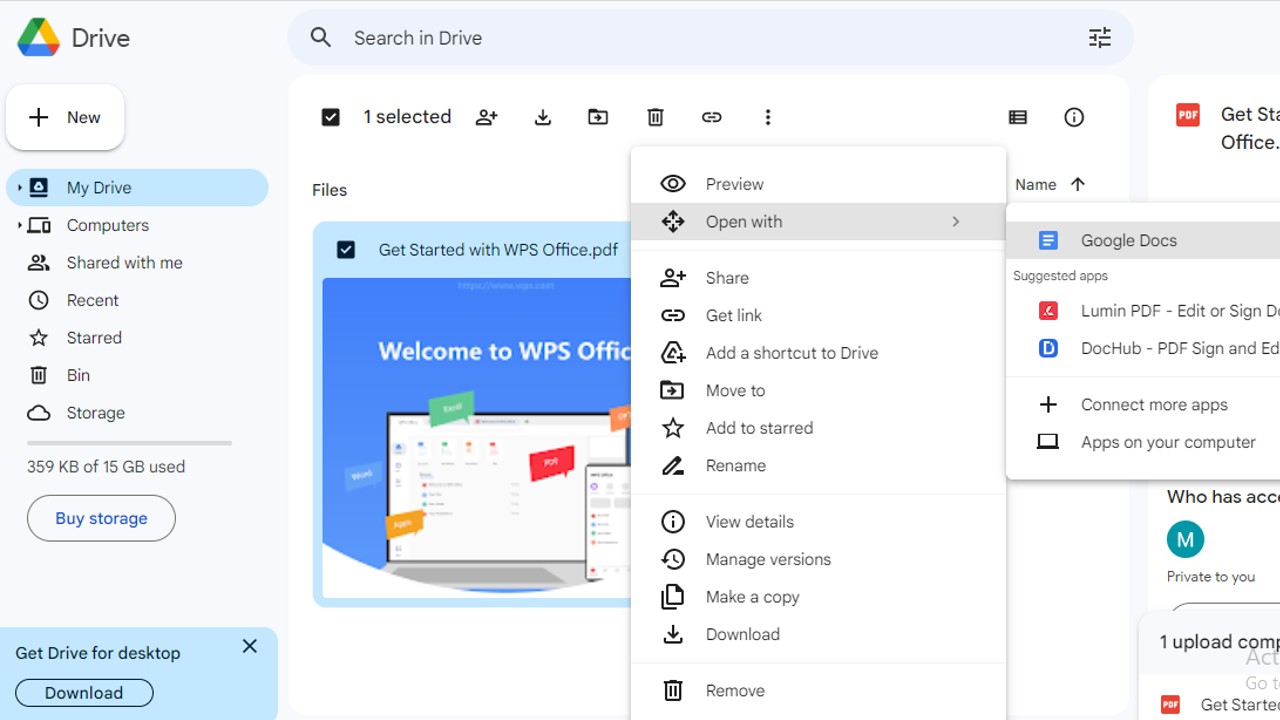1280x720 pixels.
Task: Click the star icon beside Add to starred
Action: [x=673, y=428]
